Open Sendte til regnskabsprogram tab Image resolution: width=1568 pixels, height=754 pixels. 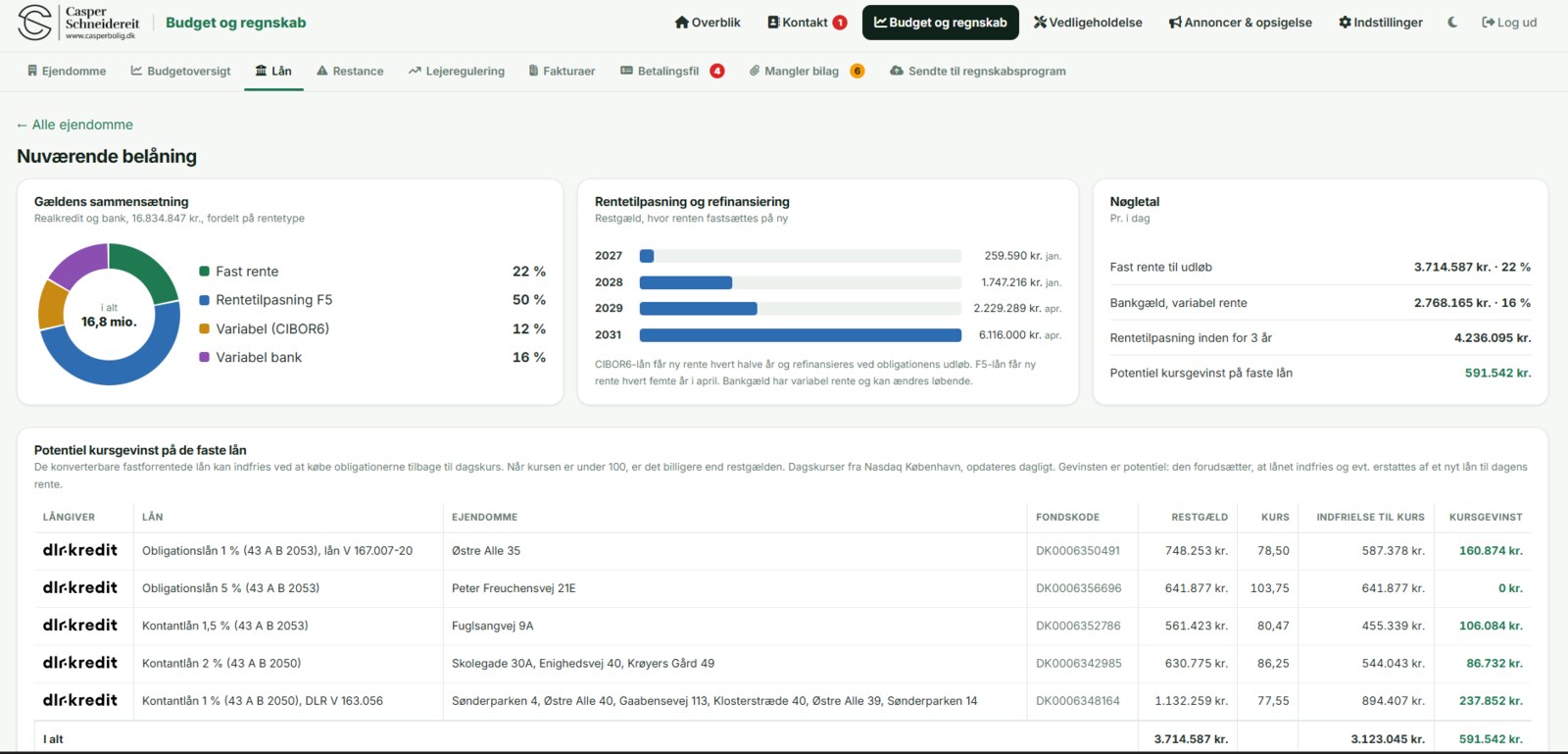(x=978, y=72)
